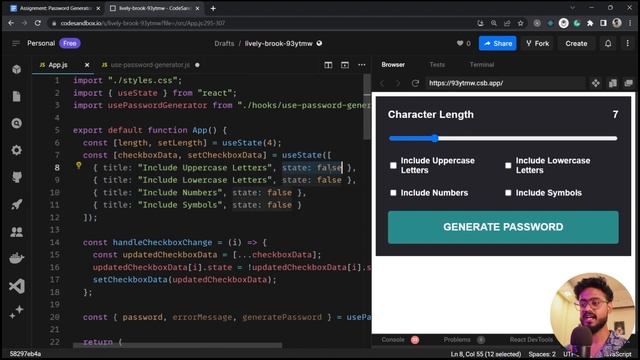640x360 pixels.
Task: Click the split editor layout icon
Action: click(x=328, y=65)
